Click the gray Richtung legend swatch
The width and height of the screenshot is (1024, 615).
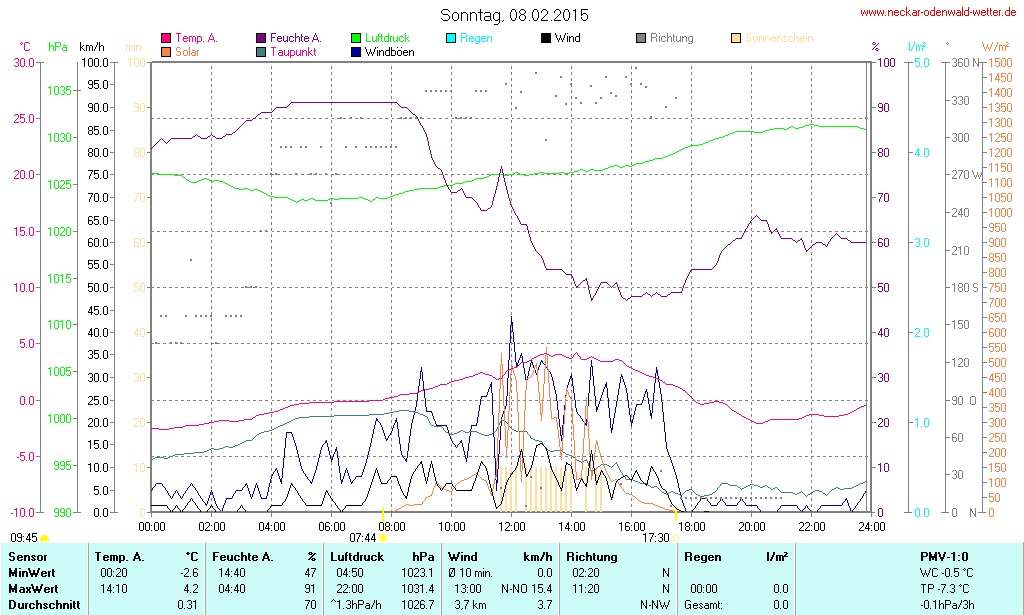pos(641,38)
